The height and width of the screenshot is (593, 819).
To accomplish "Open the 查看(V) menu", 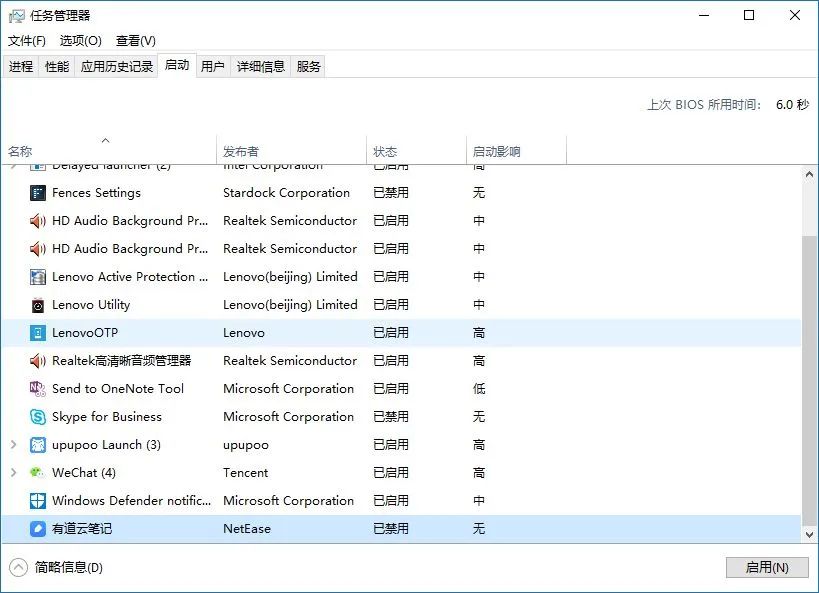I will click(x=136, y=41).
